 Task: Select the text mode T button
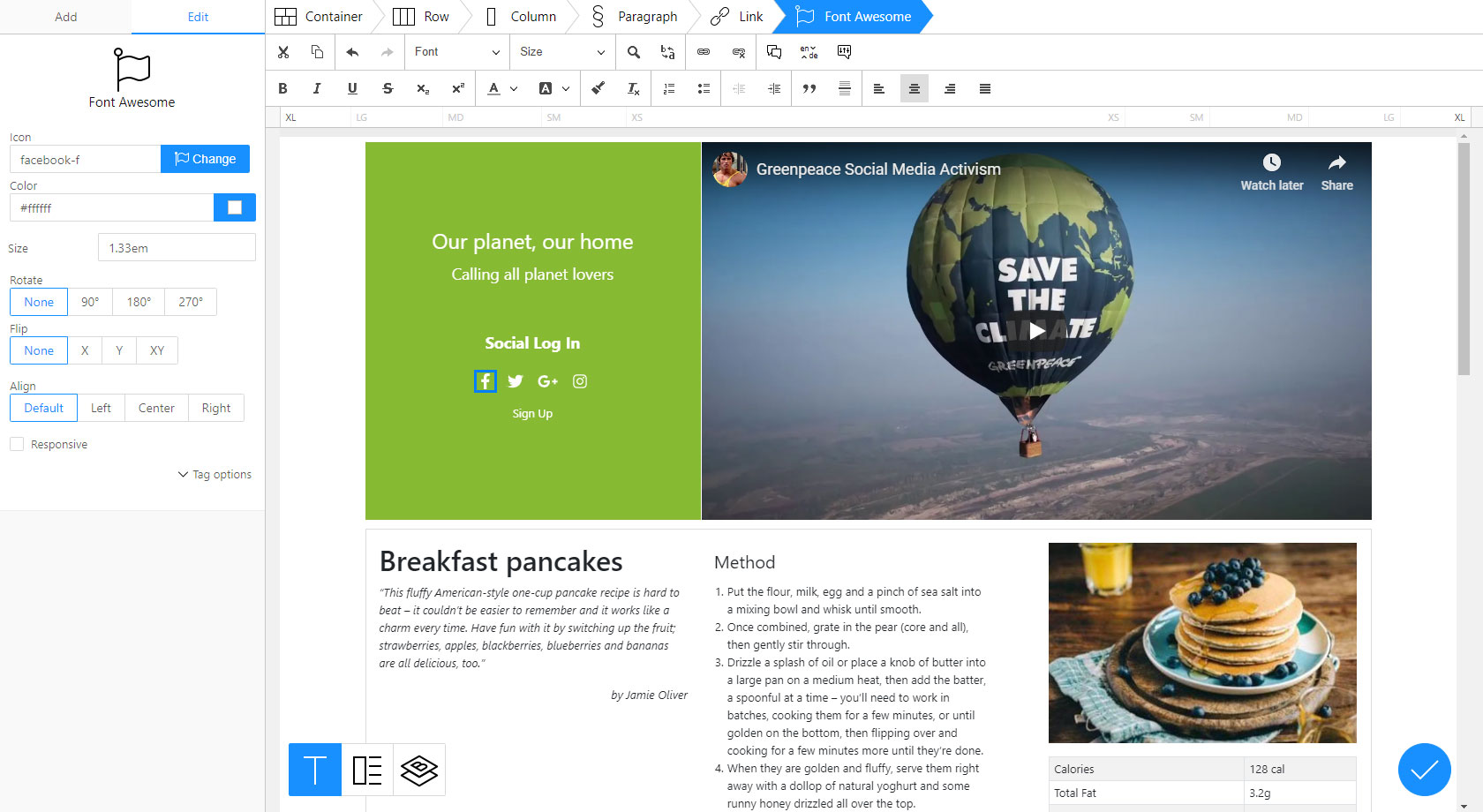pos(315,770)
